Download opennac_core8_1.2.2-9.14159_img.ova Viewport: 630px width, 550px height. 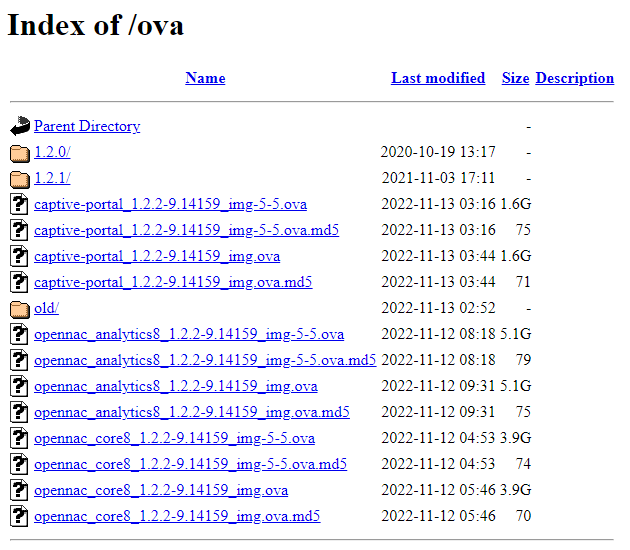[161, 490]
